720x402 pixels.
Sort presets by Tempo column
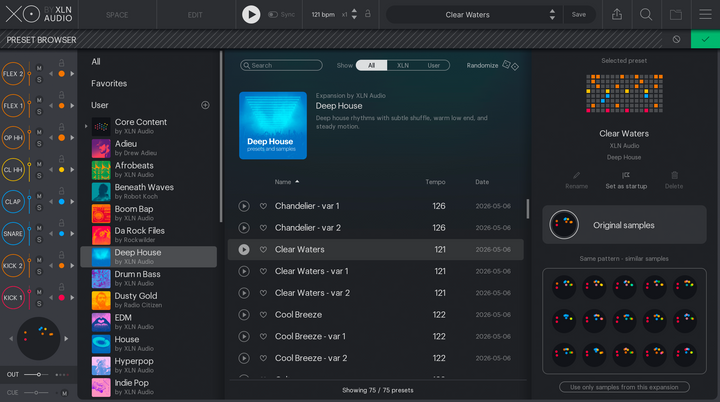[x=435, y=182]
